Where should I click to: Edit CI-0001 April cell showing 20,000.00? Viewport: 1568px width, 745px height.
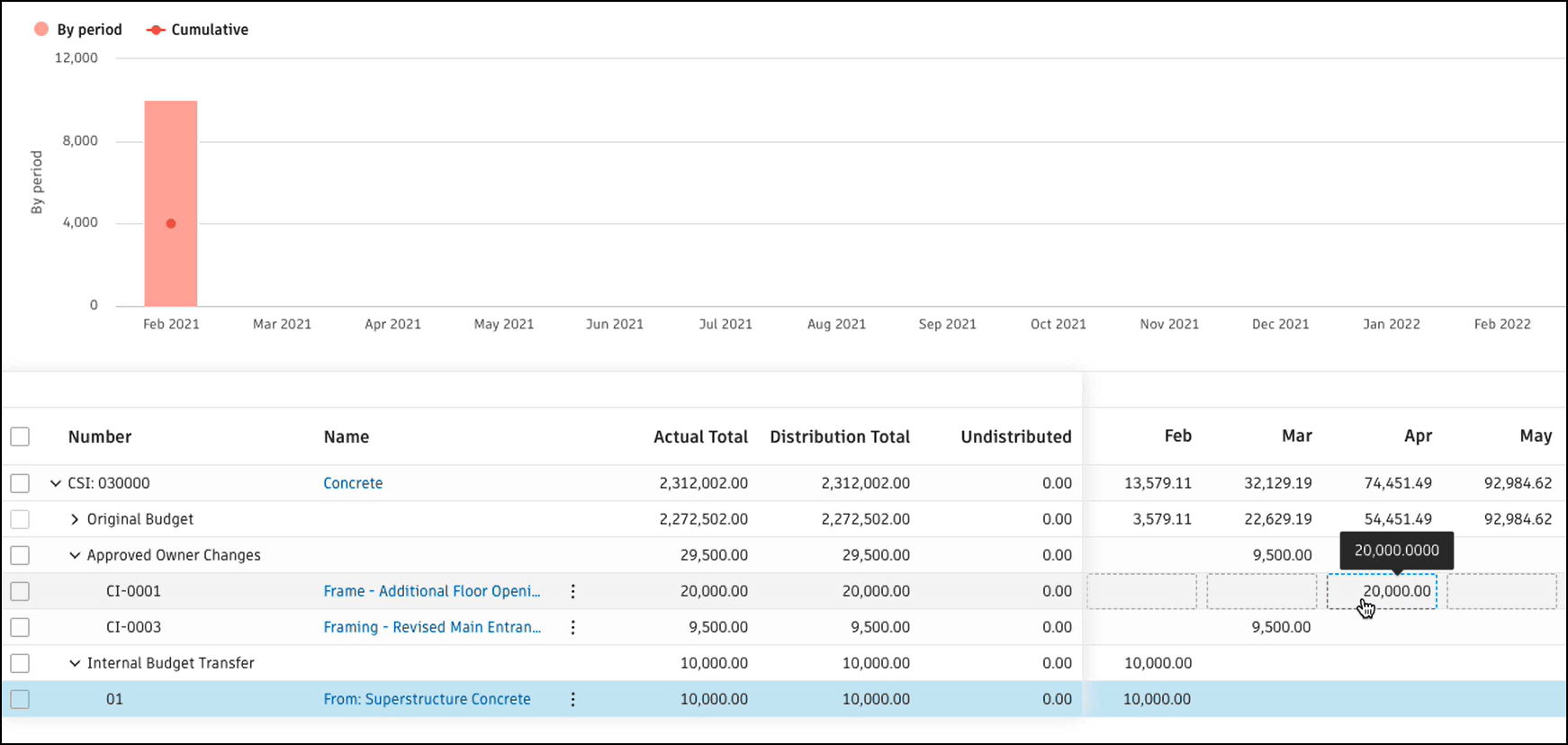click(1382, 591)
